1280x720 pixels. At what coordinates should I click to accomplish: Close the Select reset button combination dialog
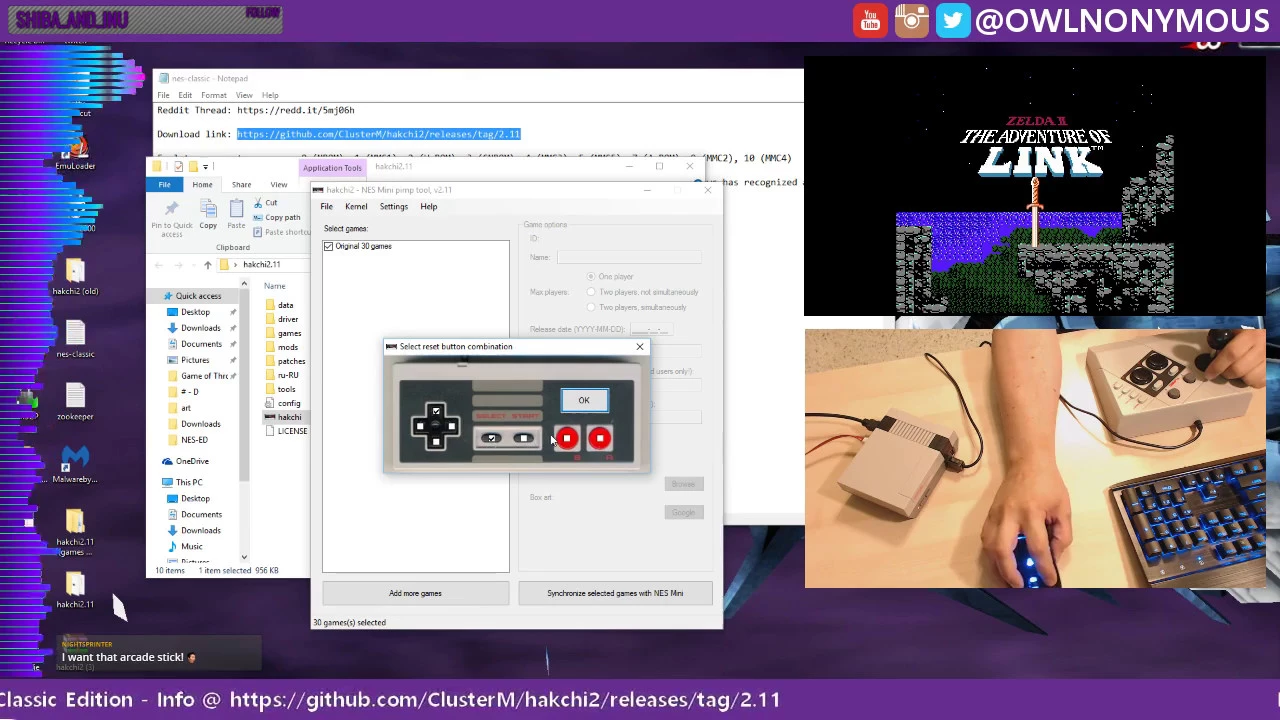(x=640, y=347)
